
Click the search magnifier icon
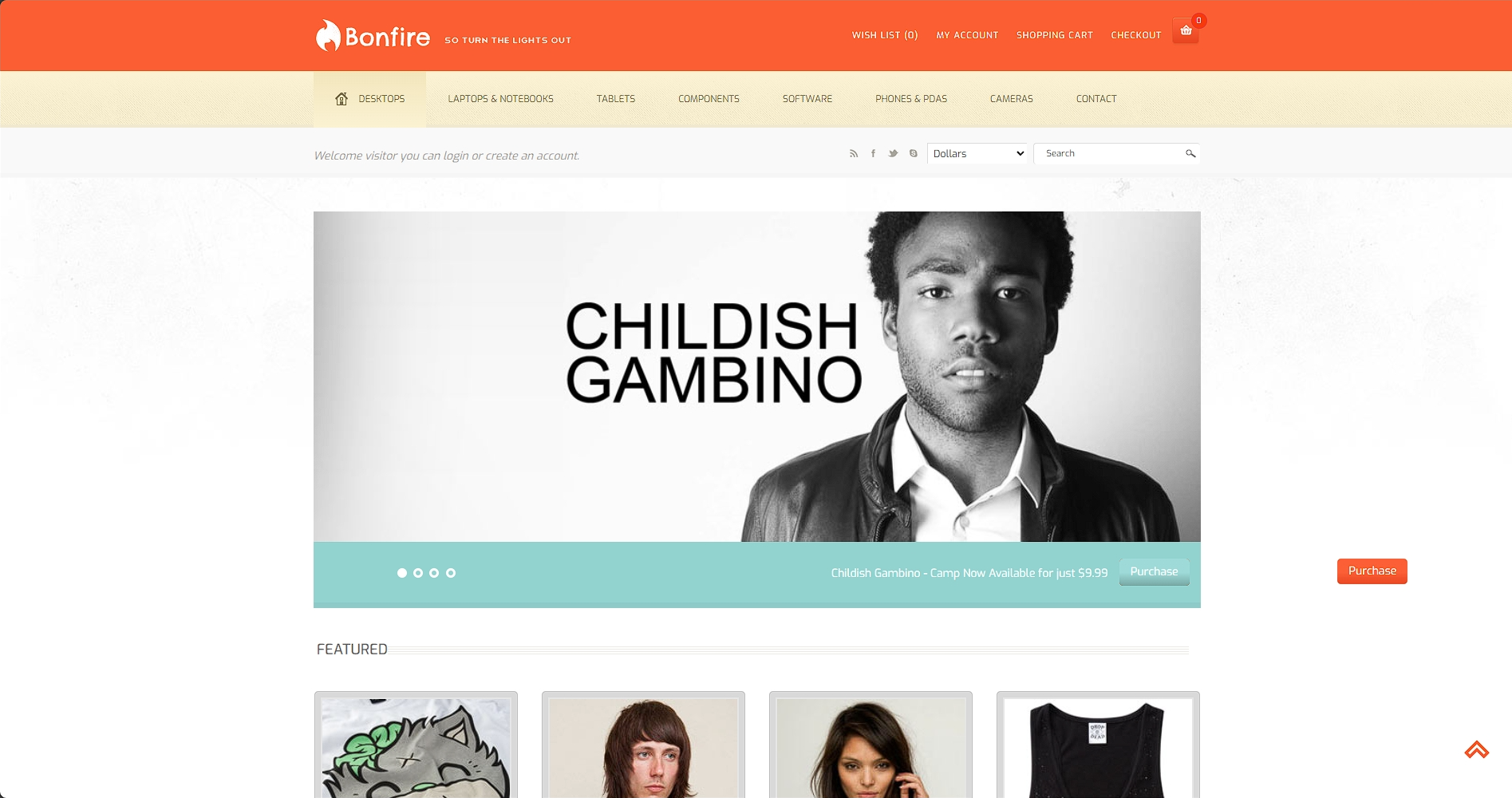[1190, 153]
